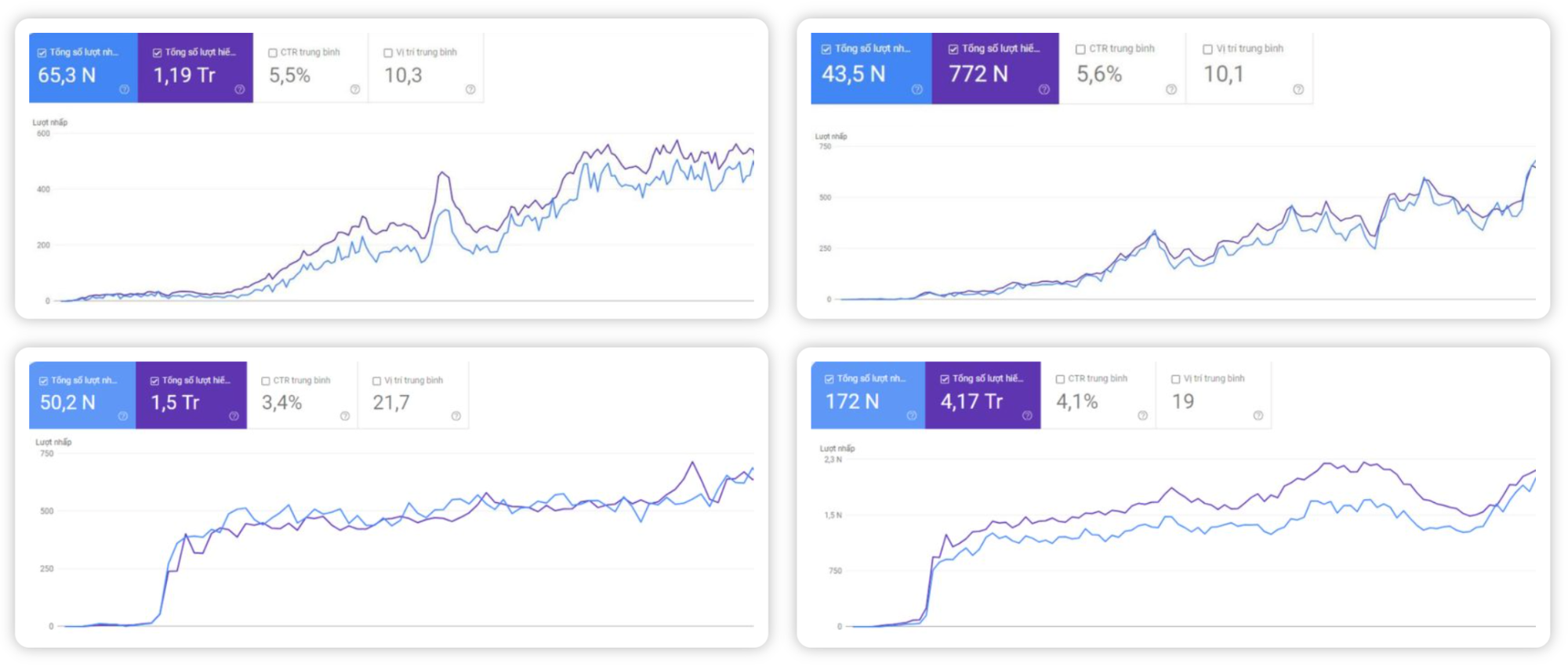This screenshot has width=1568, height=666.
Task: Uncheck impressions checkbox above 1,5 Tr
Action: click(x=154, y=382)
